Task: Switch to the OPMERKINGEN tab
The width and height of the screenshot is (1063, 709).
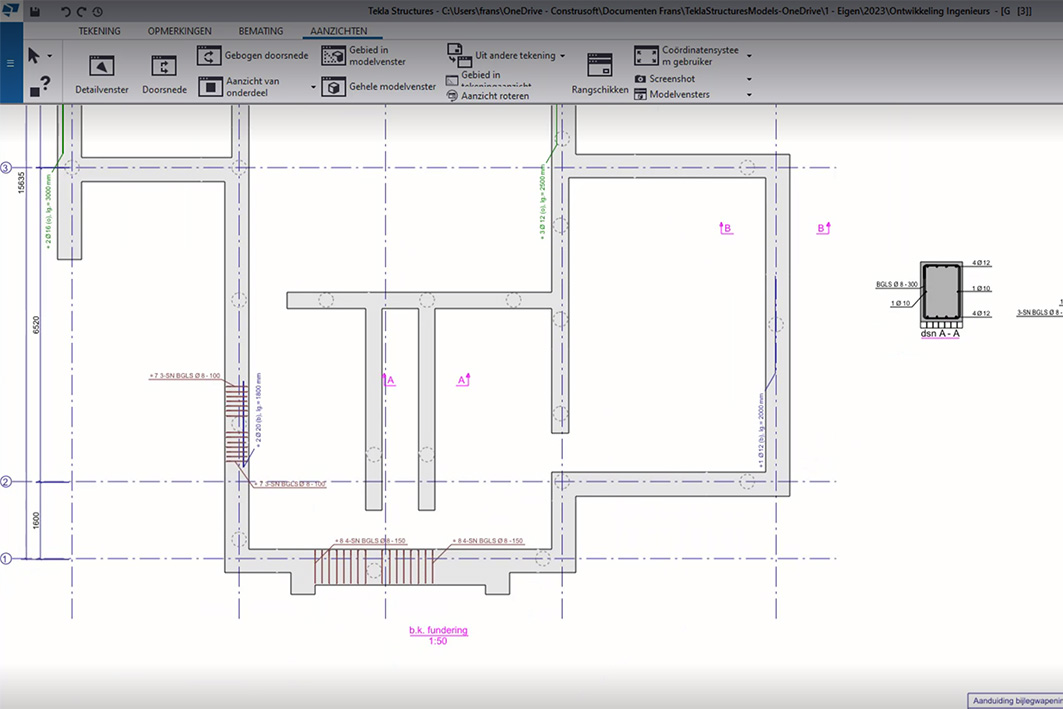Action: click(x=180, y=31)
